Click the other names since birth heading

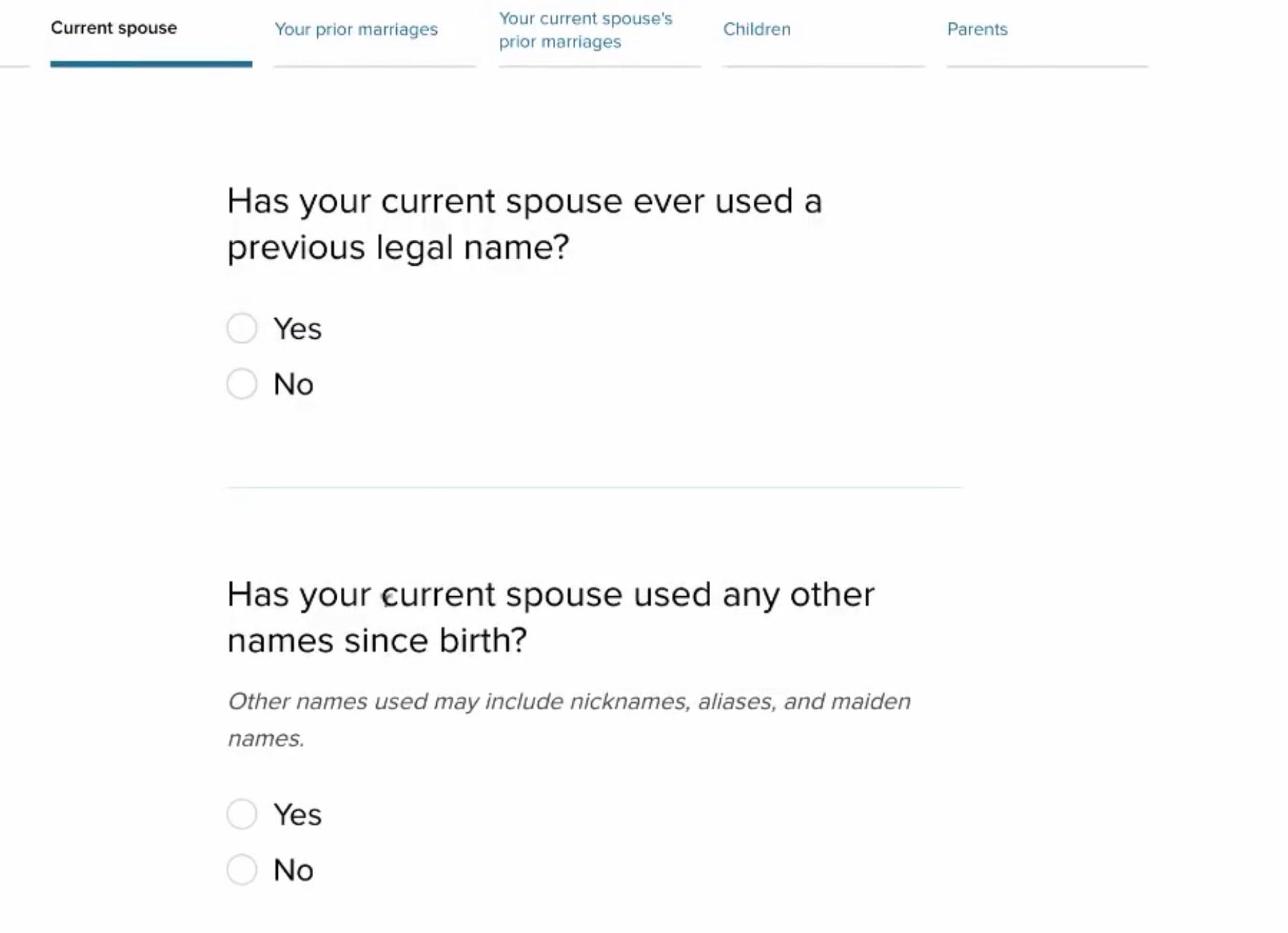(x=550, y=617)
